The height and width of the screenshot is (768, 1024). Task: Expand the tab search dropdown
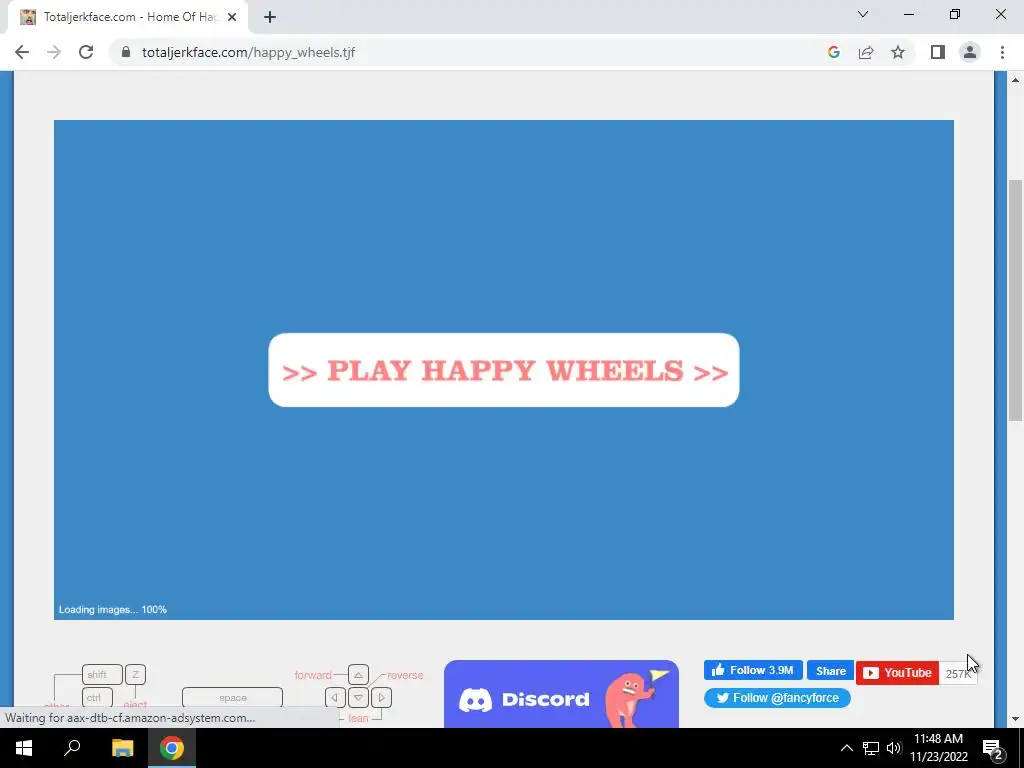tap(863, 14)
